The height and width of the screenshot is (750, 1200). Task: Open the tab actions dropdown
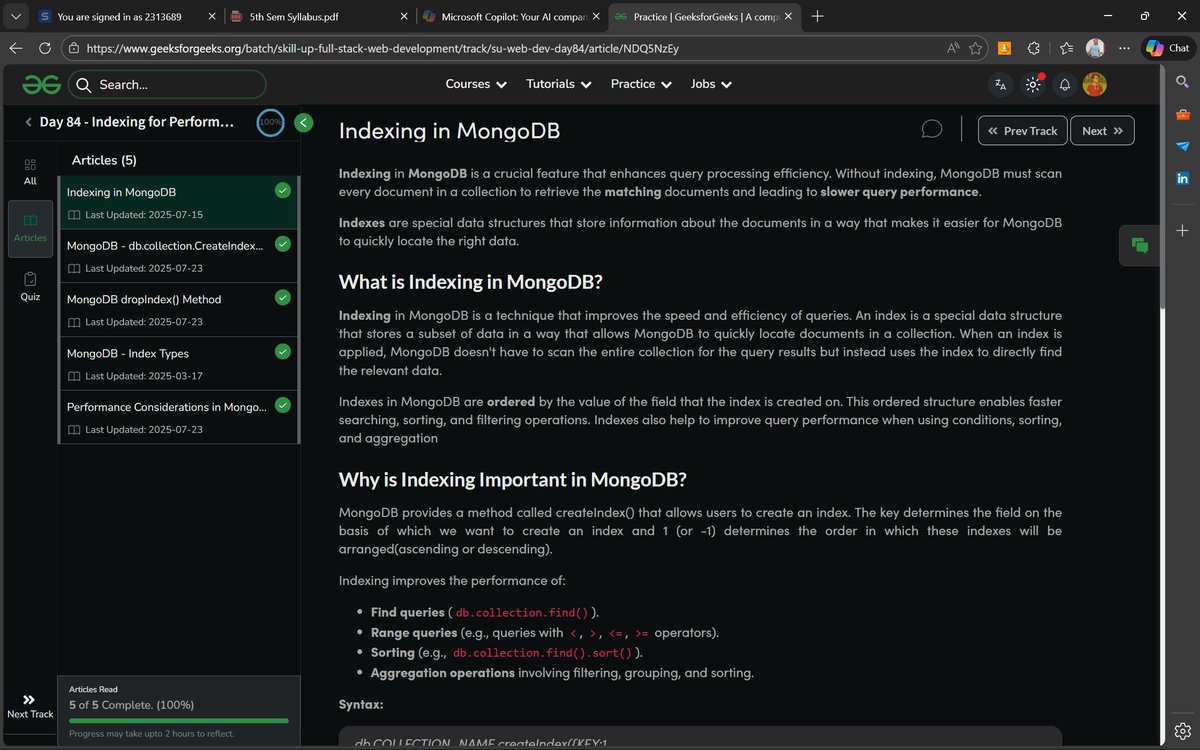point(16,16)
